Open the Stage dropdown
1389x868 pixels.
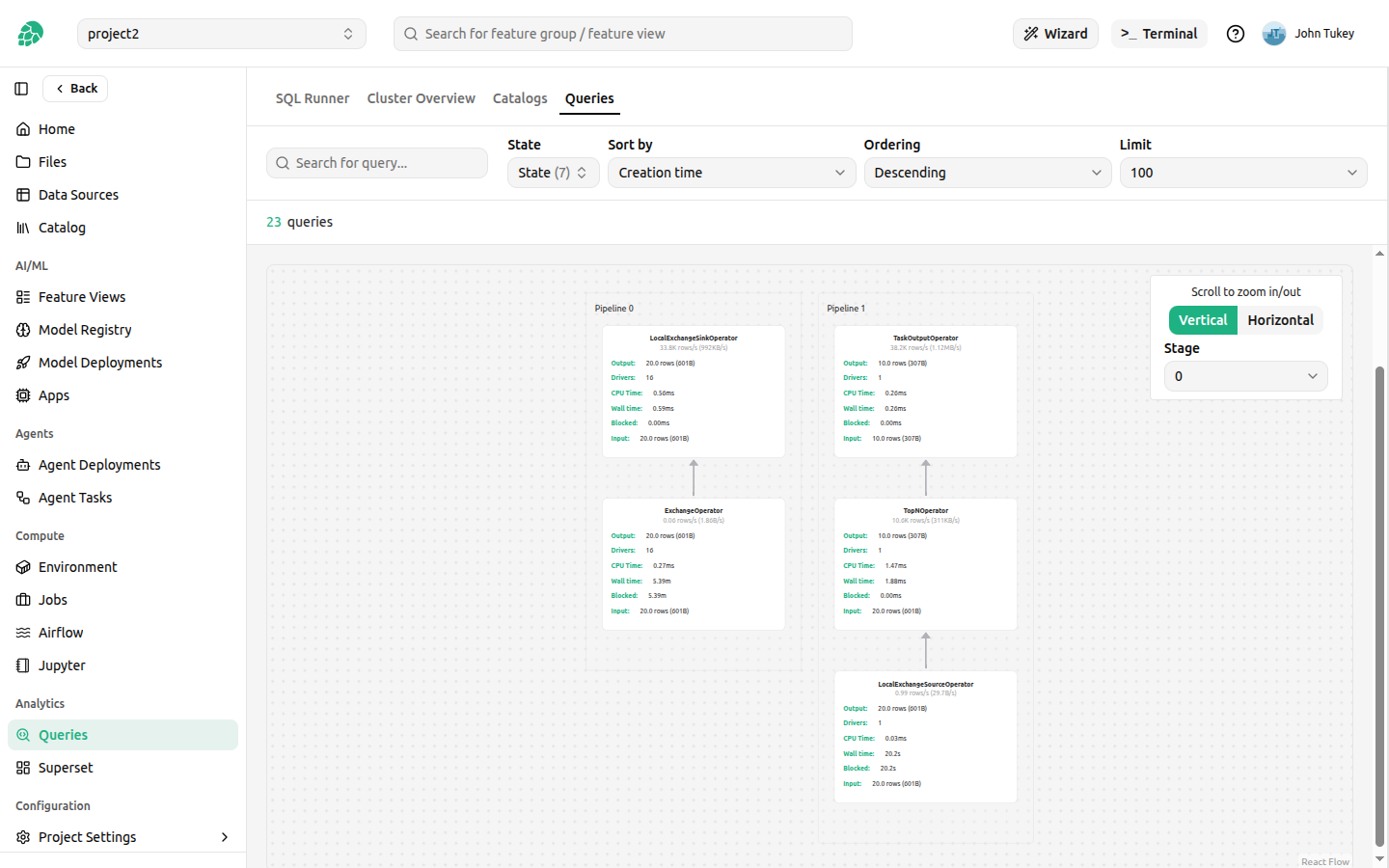pos(1246,376)
